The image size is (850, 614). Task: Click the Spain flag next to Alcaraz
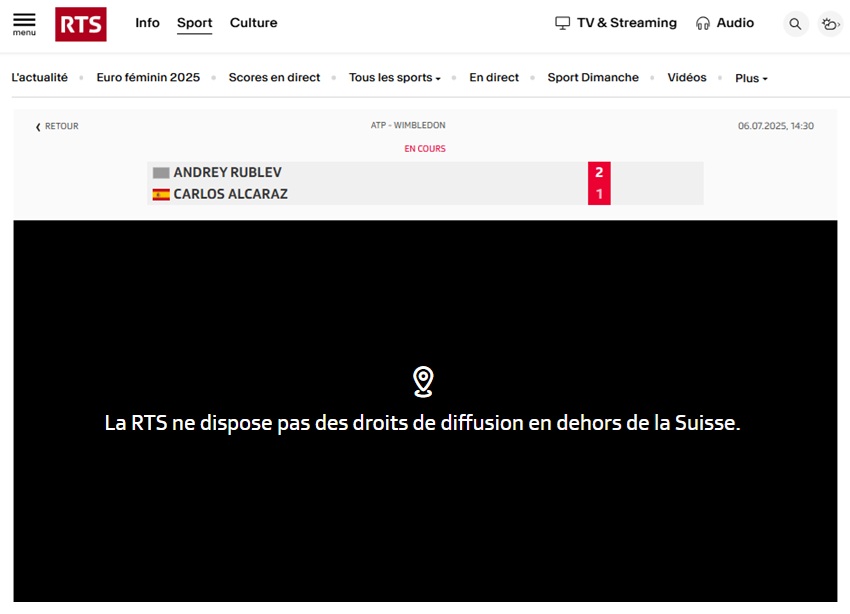click(x=161, y=195)
